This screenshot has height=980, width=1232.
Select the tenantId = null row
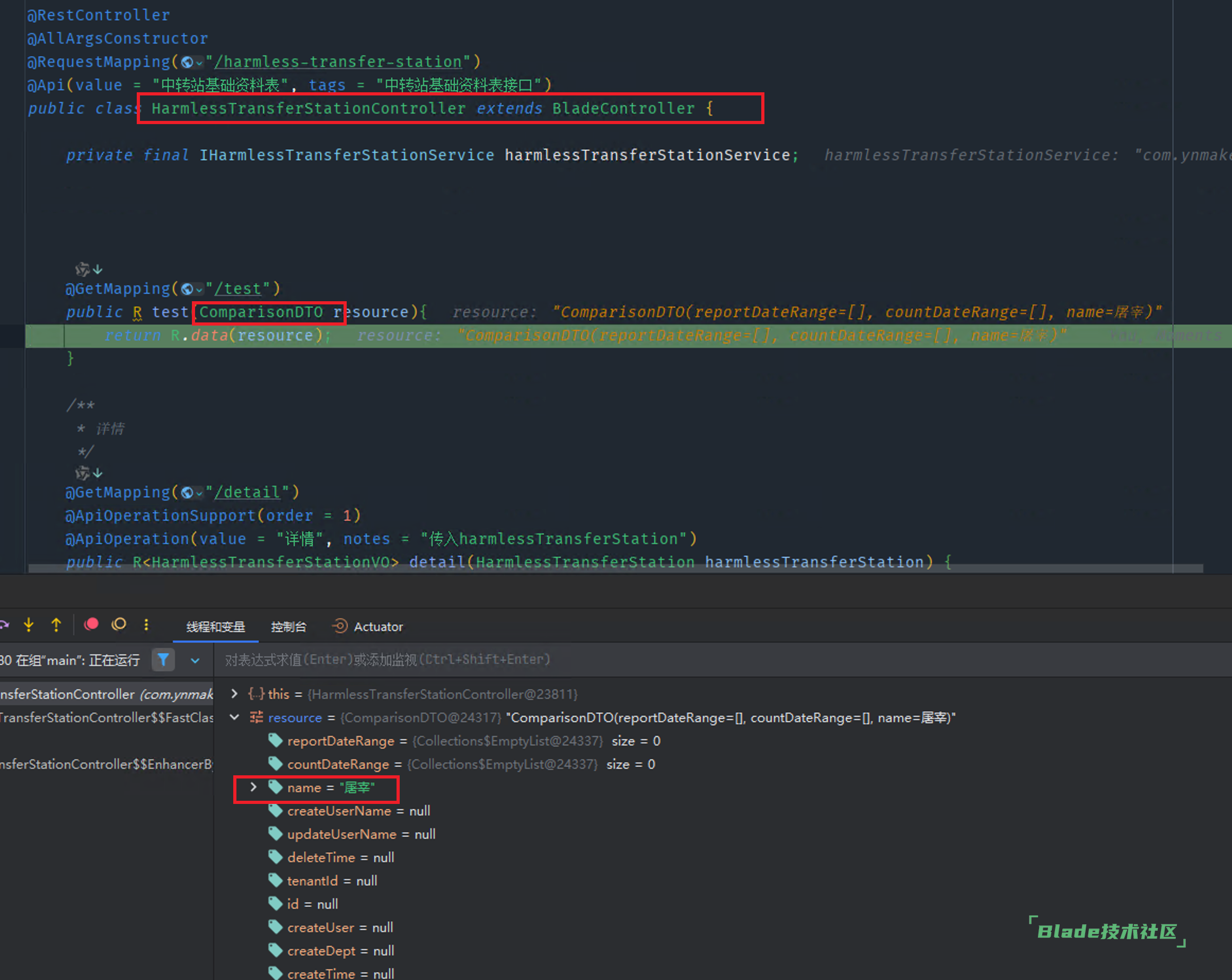point(723,881)
